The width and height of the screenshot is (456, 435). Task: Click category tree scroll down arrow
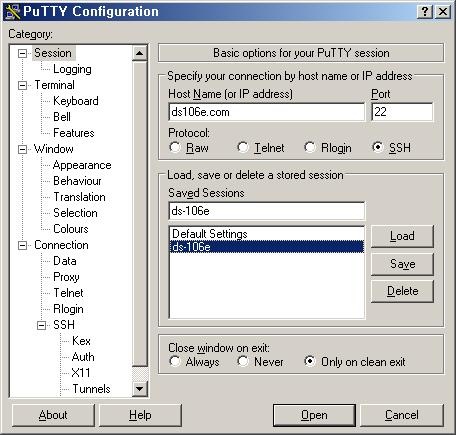tap(140, 388)
